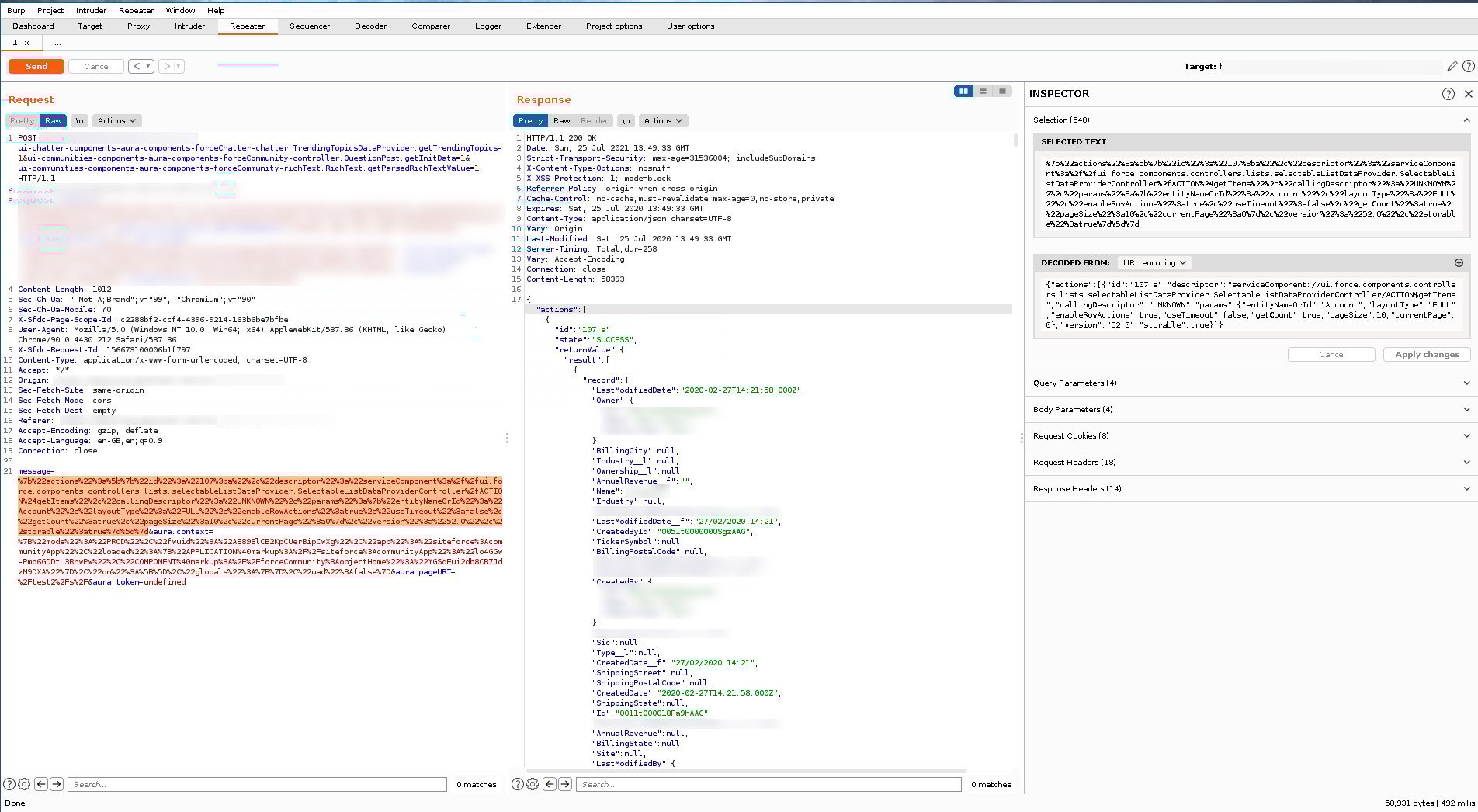Jump to next match in request search
The height and width of the screenshot is (812, 1478).
tap(57, 784)
